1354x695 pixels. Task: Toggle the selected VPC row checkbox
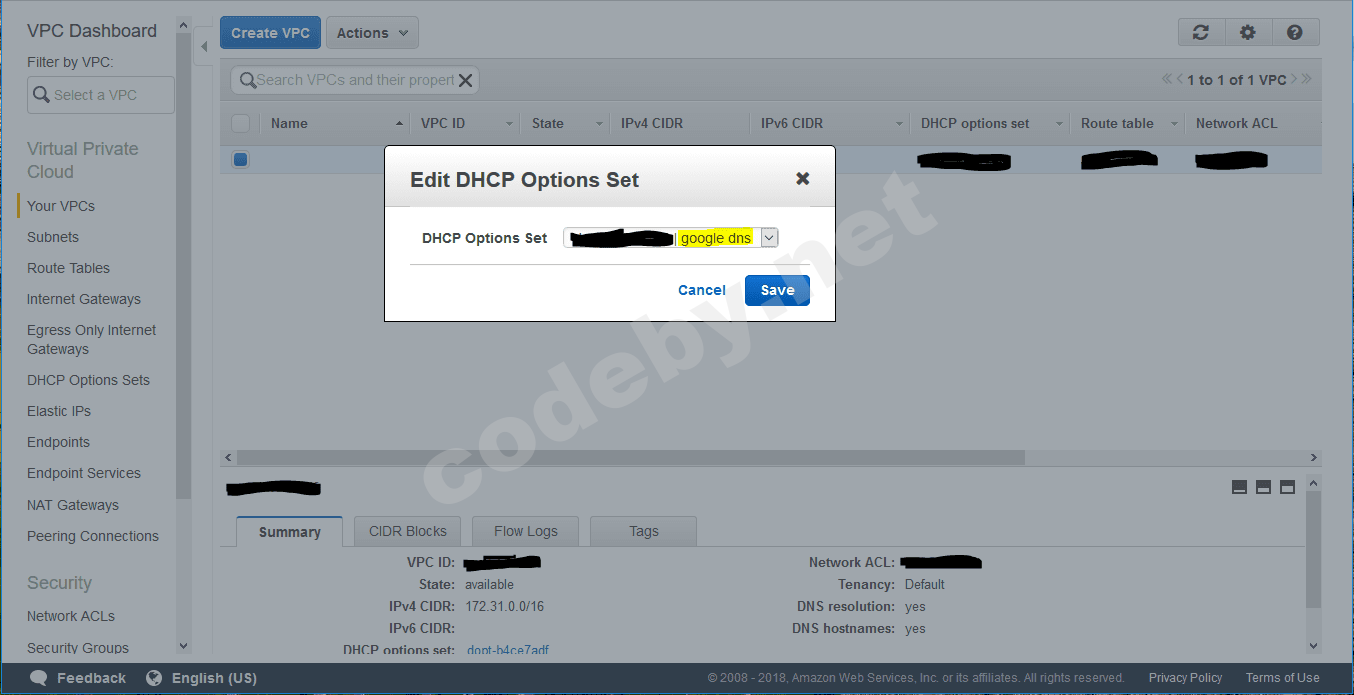[240, 159]
